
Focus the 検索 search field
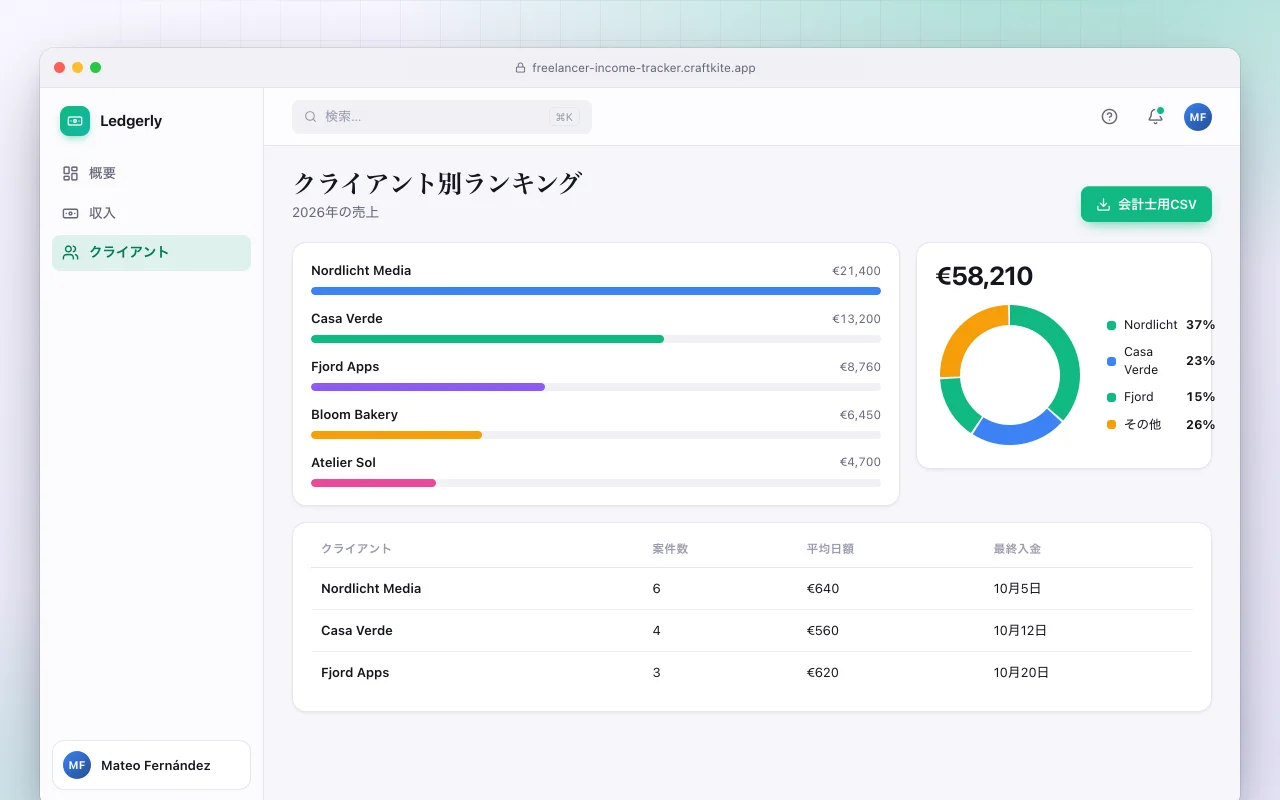point(442,117)
